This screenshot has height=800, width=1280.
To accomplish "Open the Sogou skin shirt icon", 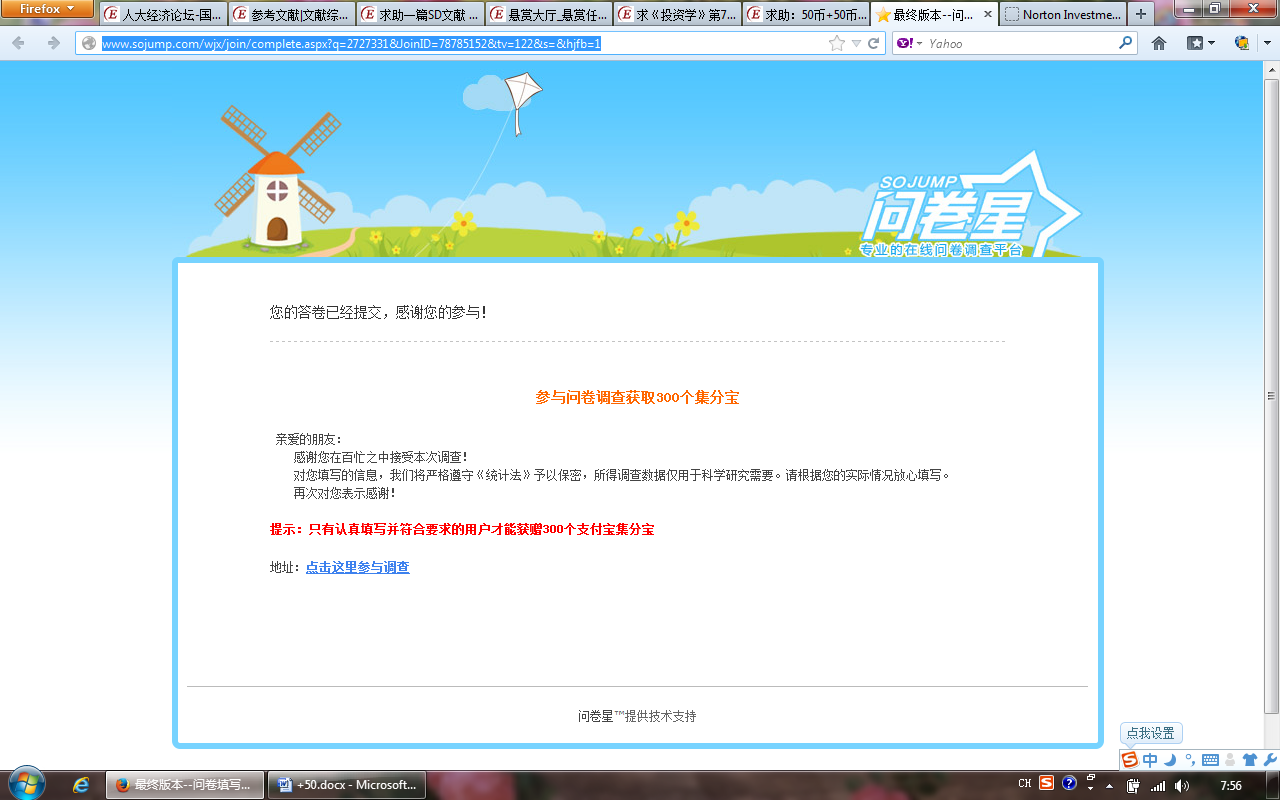I will click(x=1250, y=760).
